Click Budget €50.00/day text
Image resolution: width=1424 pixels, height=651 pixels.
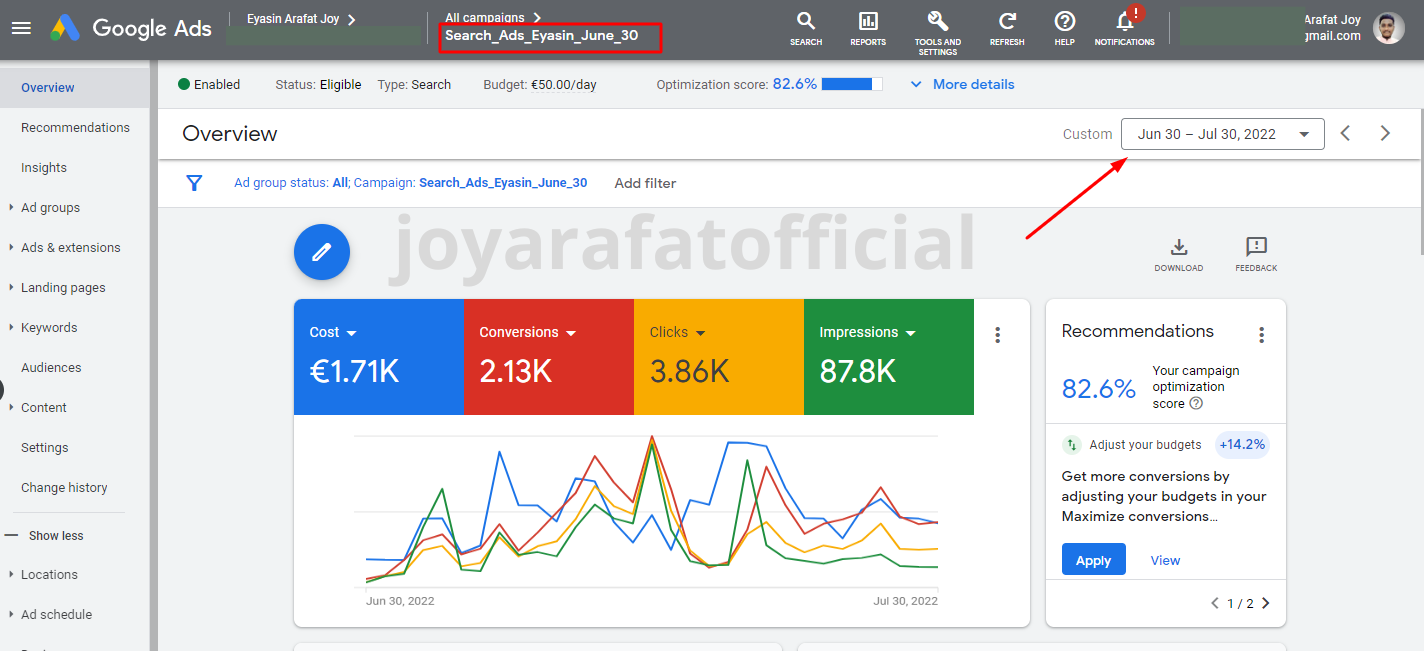540,85
